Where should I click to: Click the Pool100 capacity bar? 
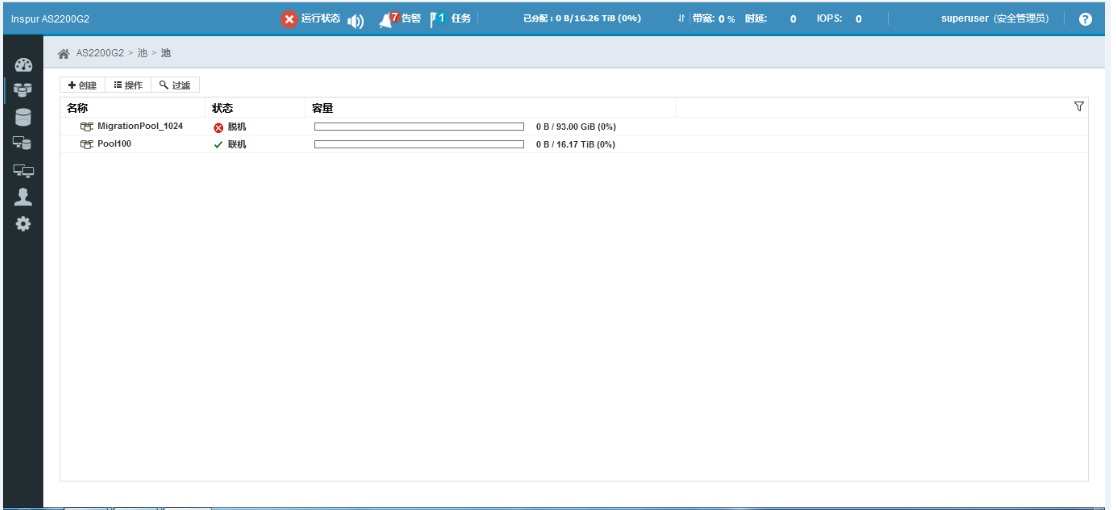[x=419, y=144]
